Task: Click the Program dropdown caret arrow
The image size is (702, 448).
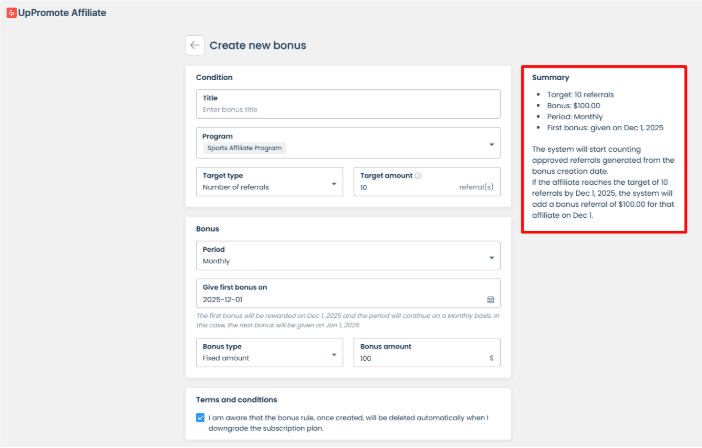Action: point(492,143)
